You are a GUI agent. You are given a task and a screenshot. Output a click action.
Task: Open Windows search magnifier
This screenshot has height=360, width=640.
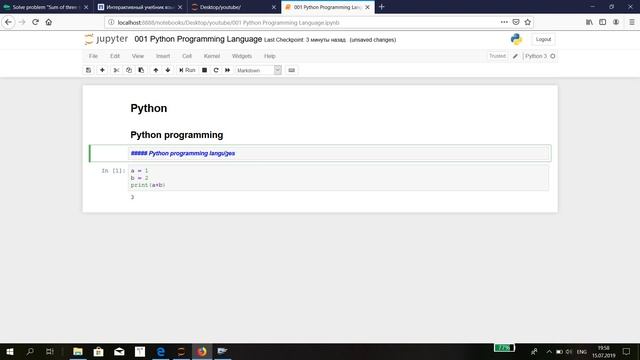click(x=30, y=351)
